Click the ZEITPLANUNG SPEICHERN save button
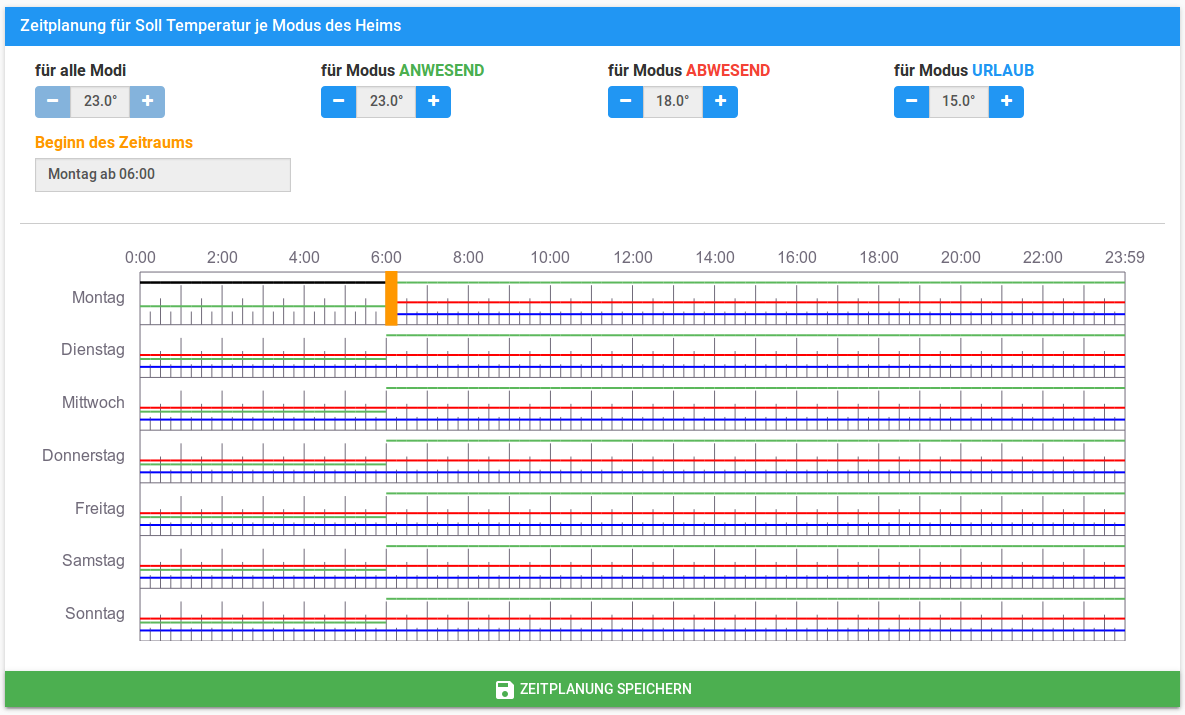The image size is (1185, 715). [592, 689]
